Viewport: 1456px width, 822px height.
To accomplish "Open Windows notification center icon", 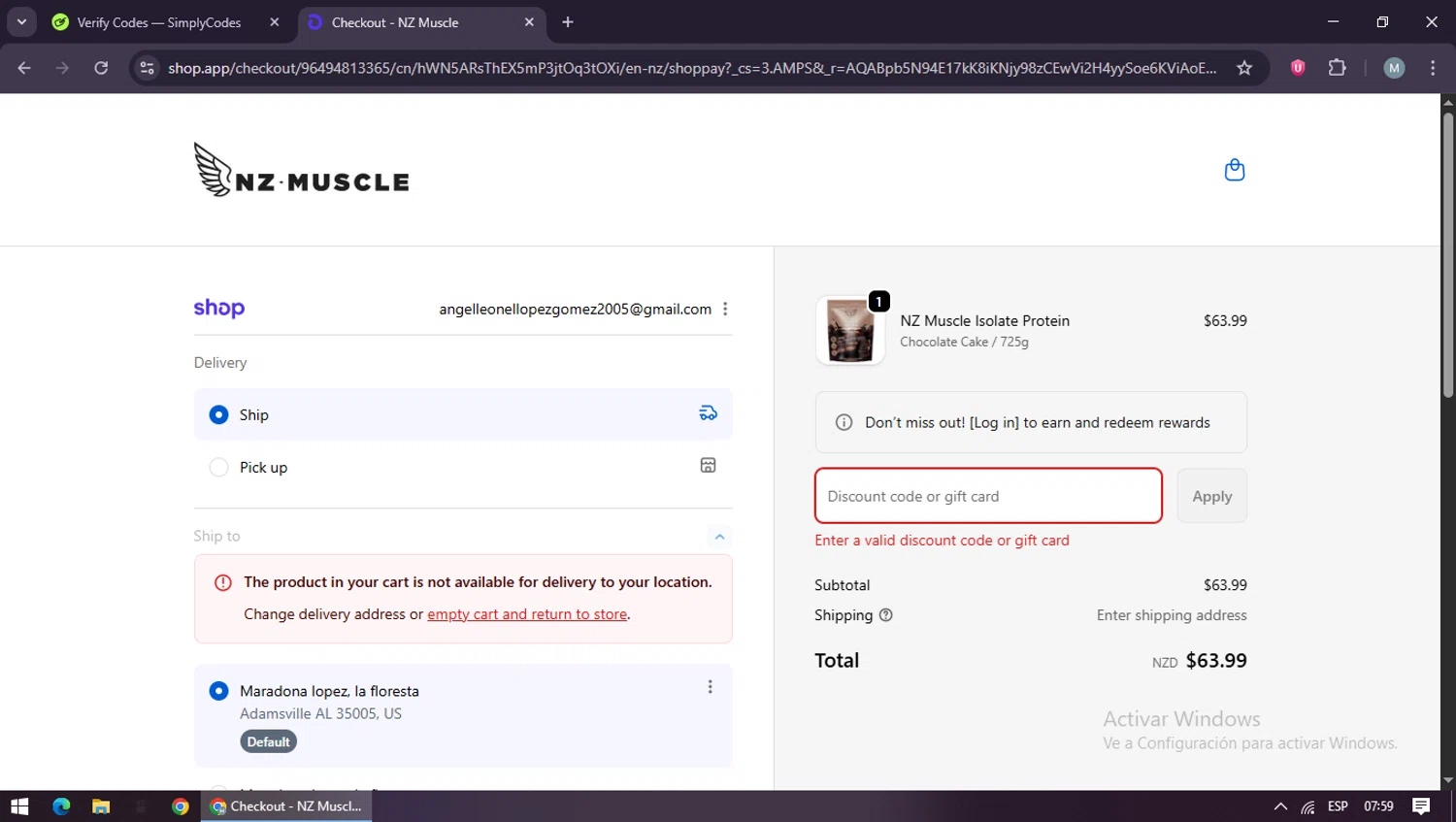I will [1421, 806].
